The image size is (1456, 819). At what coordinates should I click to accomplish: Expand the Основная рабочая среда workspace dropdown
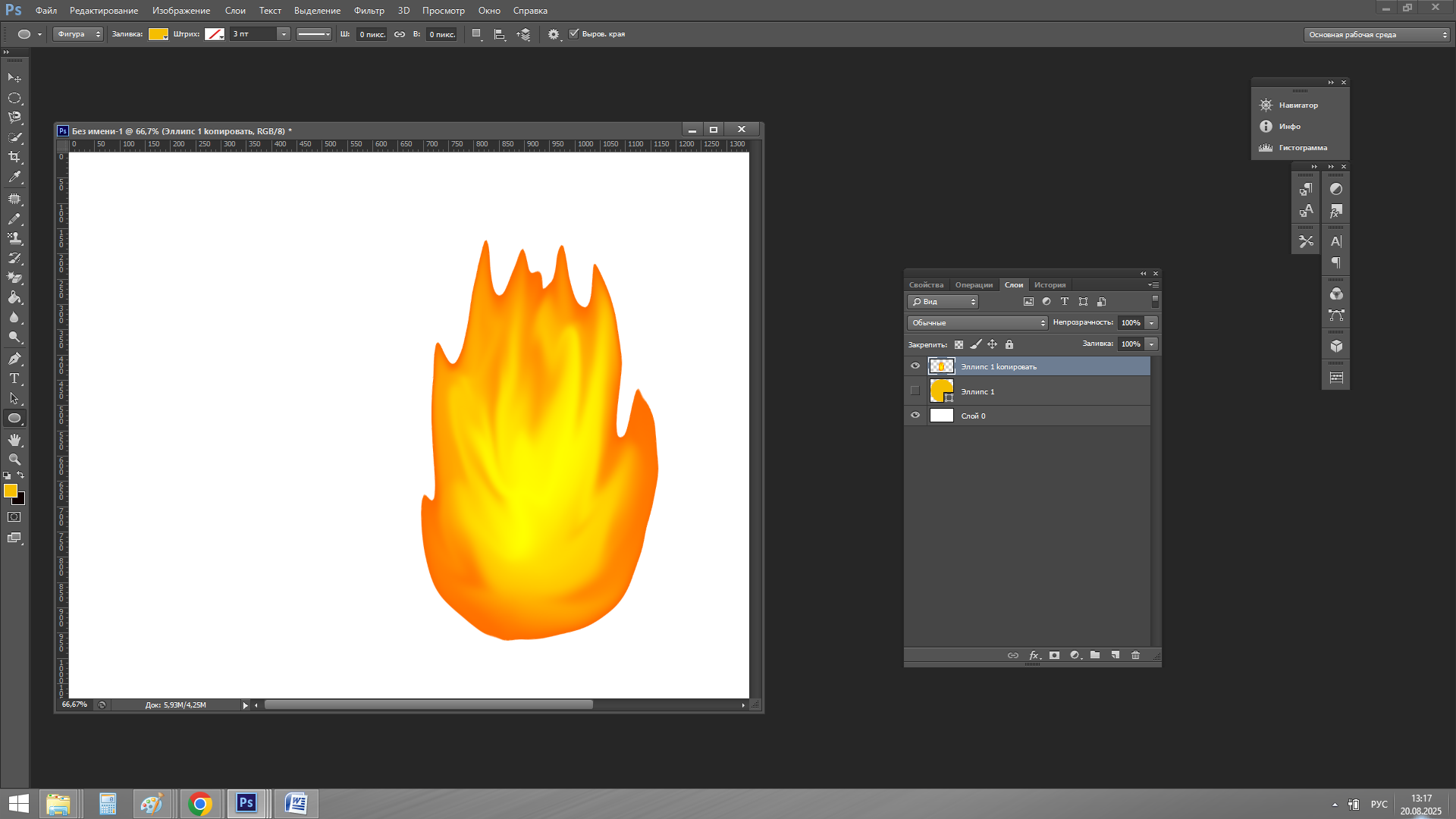[1377, 35]
